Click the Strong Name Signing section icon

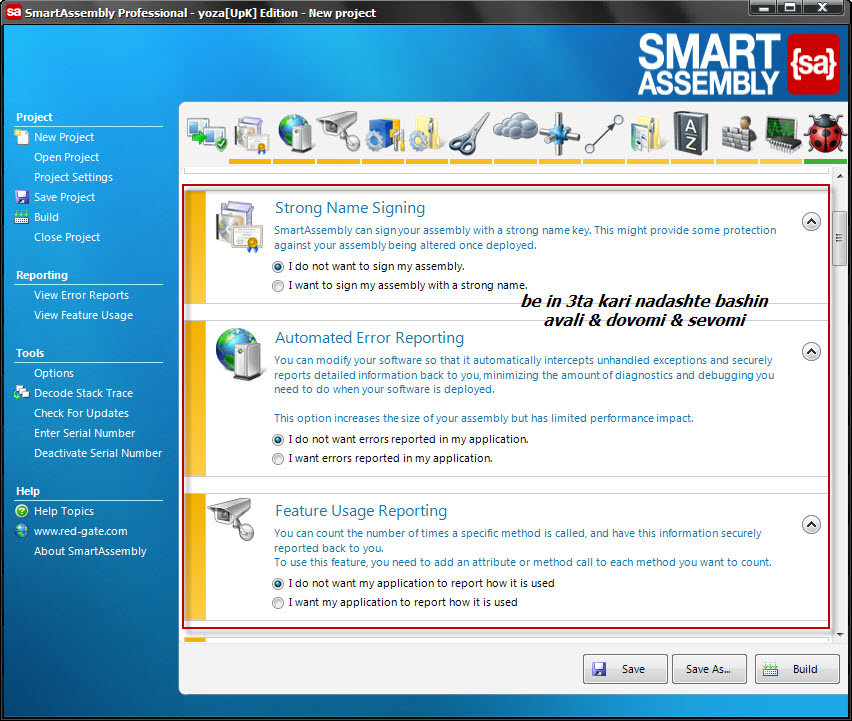239,227
